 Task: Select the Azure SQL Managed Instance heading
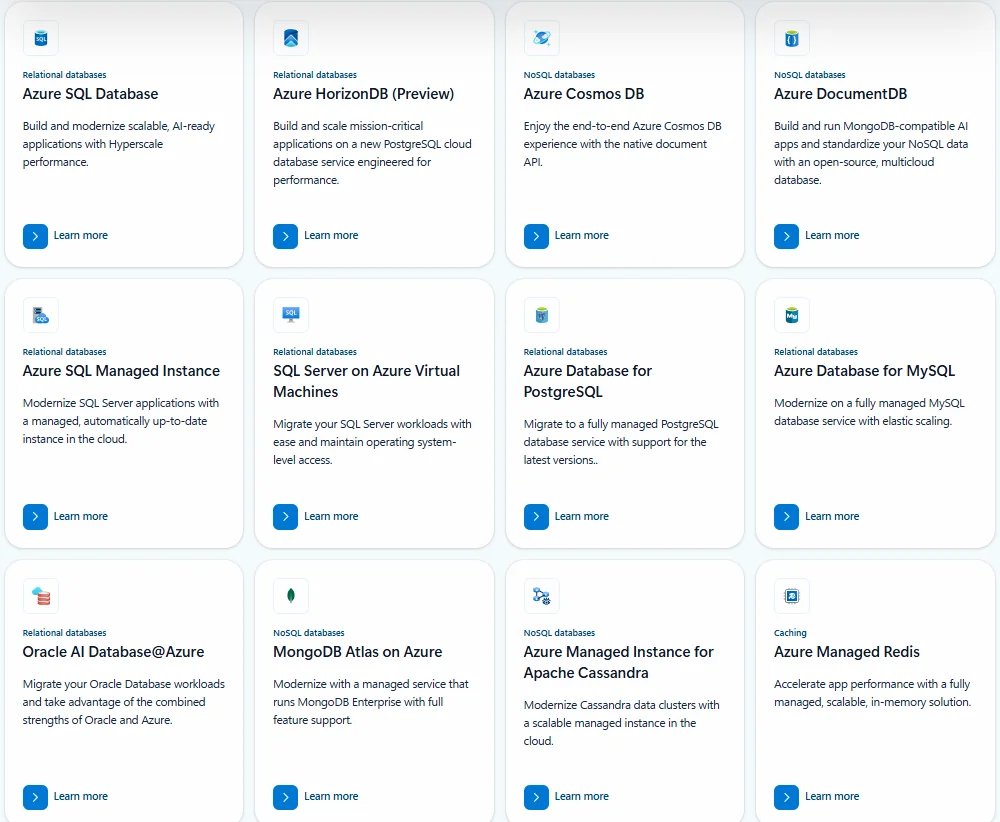121,371
